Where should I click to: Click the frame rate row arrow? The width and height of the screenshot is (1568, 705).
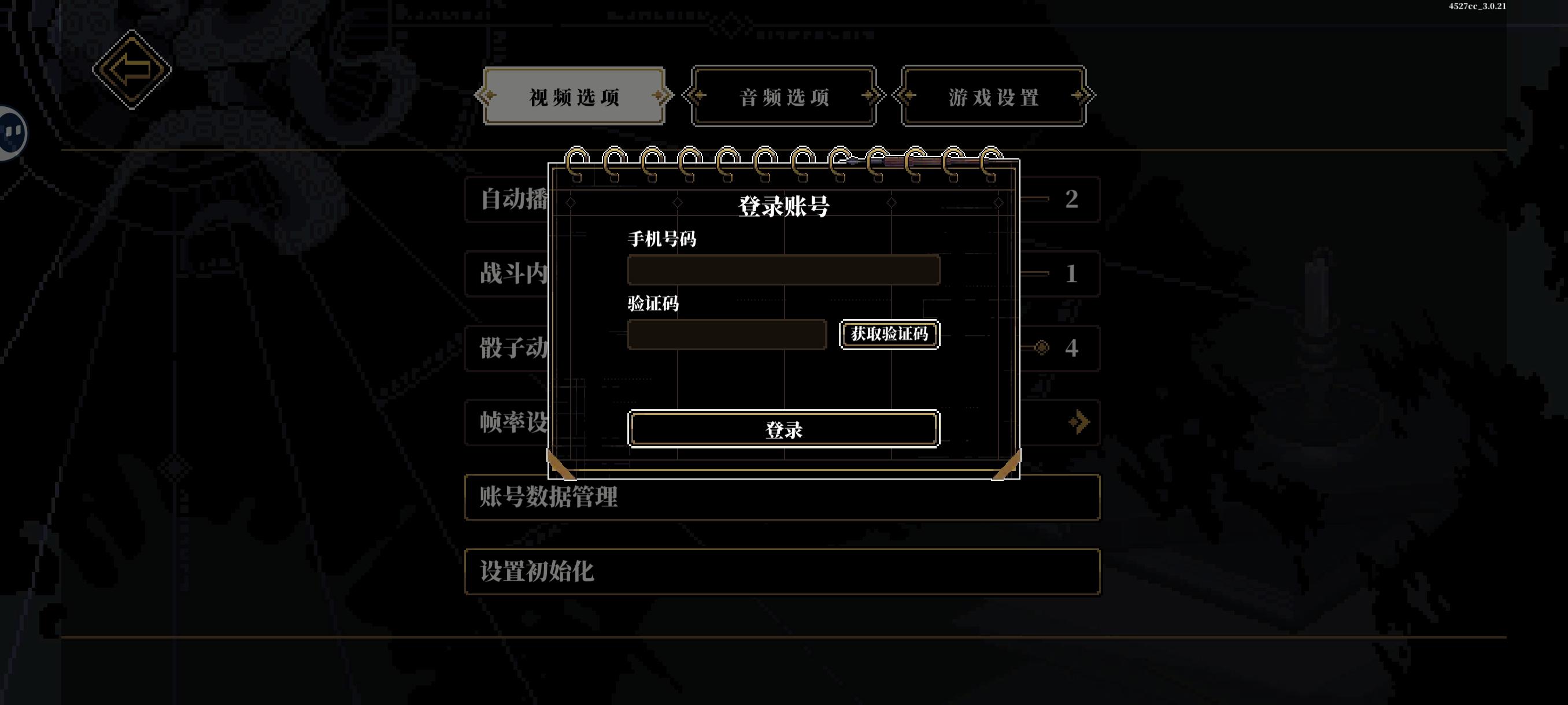1079,421
